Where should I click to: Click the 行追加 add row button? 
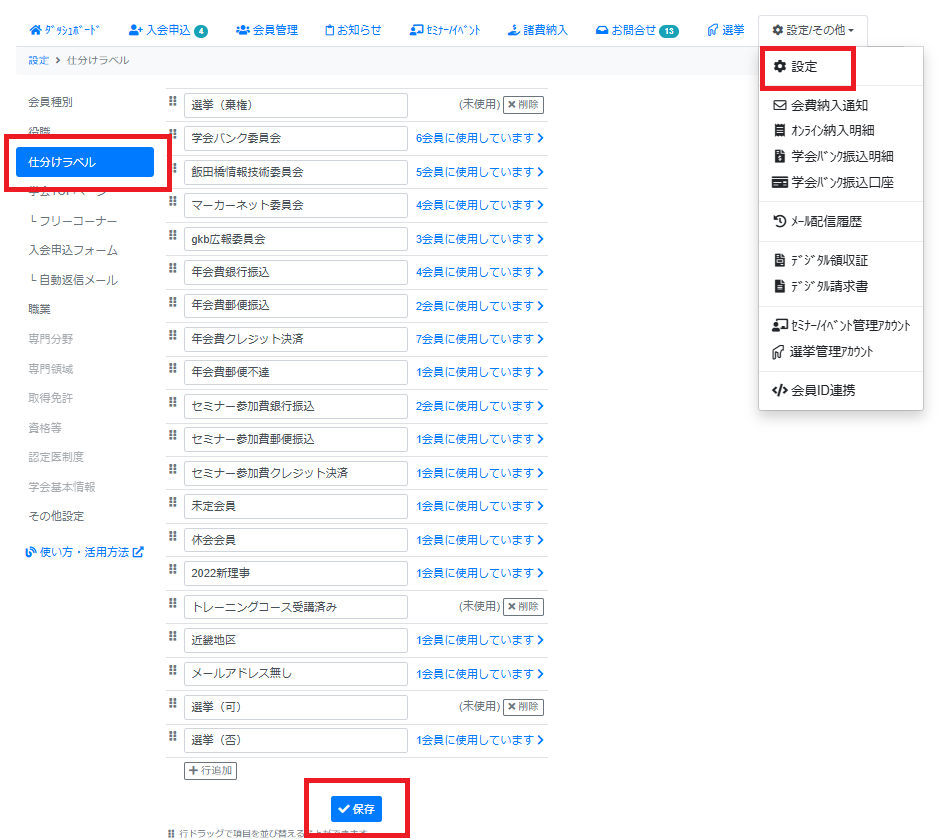[211, 771]
